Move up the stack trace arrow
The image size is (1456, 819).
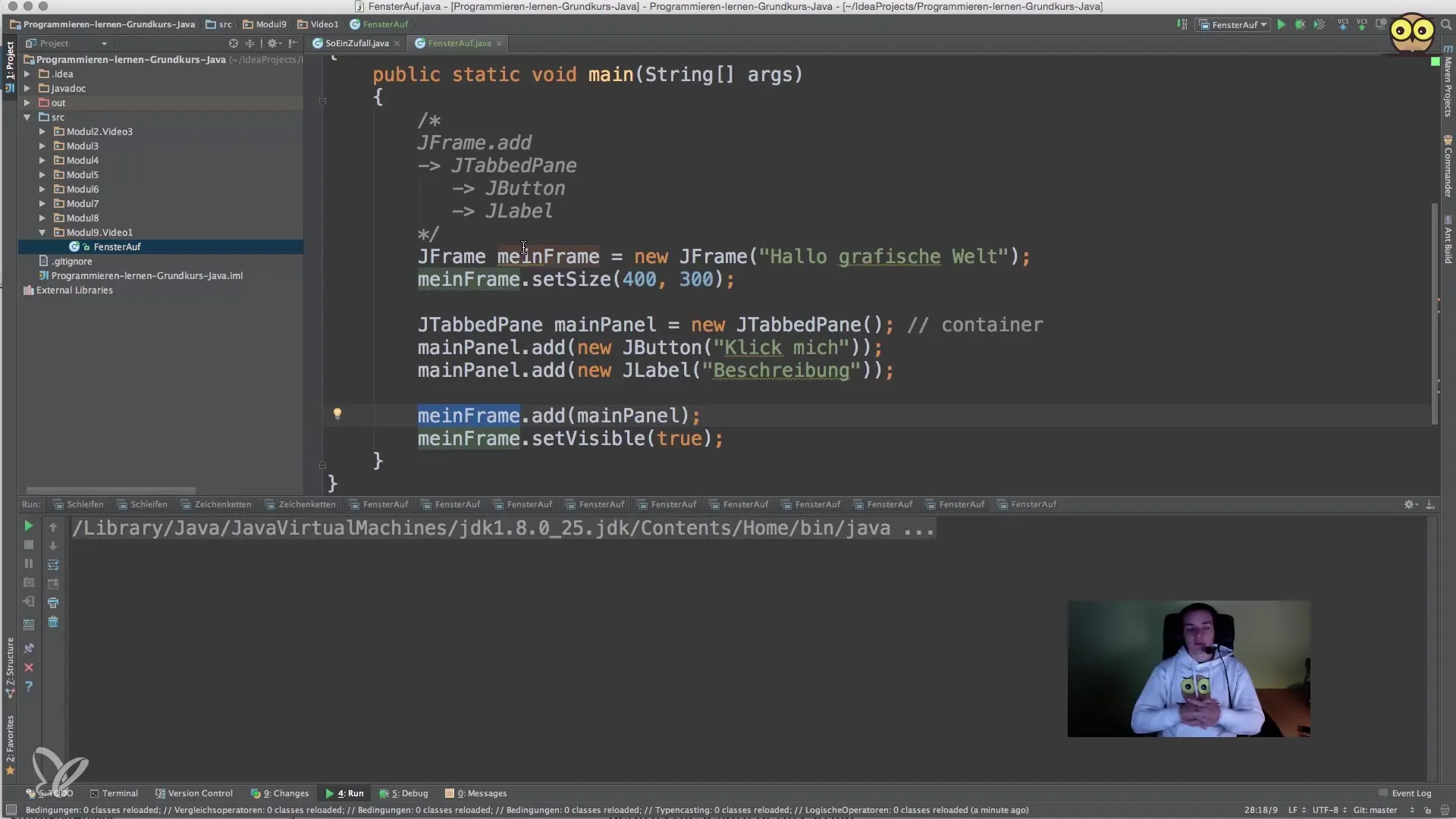[x=53, y=527]
